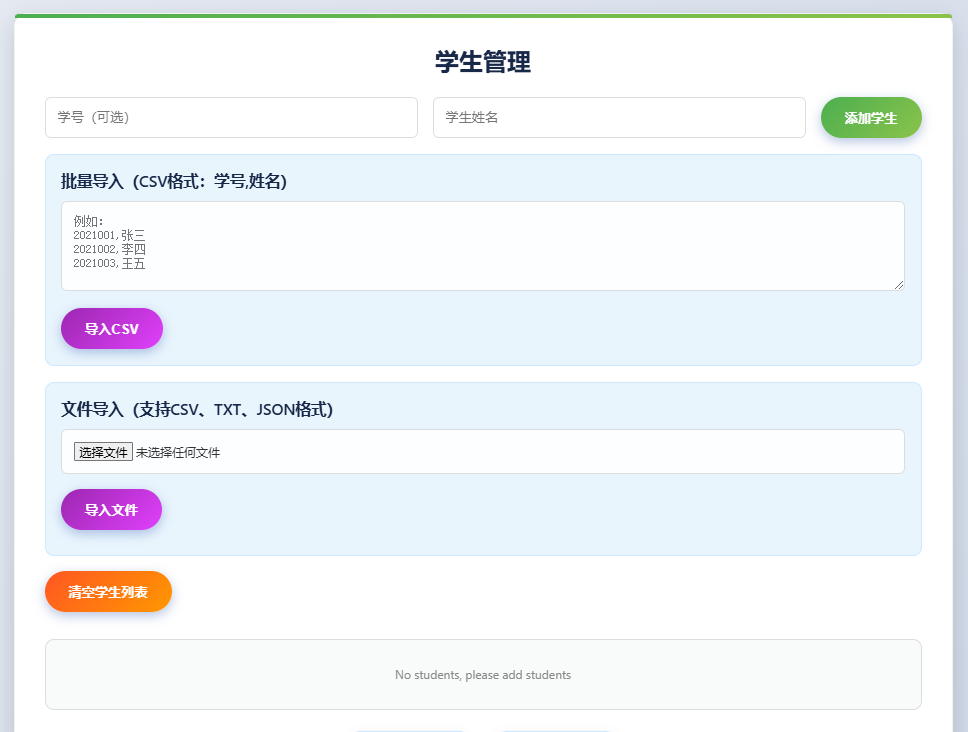Click the 学生管理 heading
This screenshot has height=732, width=968.
[483, 62]
